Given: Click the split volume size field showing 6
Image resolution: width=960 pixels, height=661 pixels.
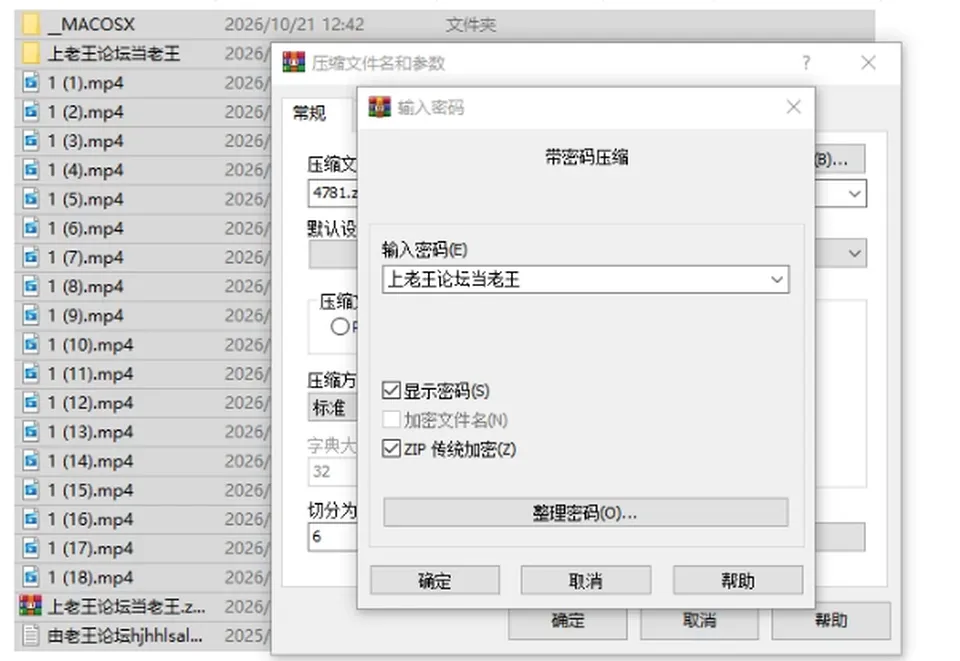Looking at the screenshot, I should (x=333, y=537).
